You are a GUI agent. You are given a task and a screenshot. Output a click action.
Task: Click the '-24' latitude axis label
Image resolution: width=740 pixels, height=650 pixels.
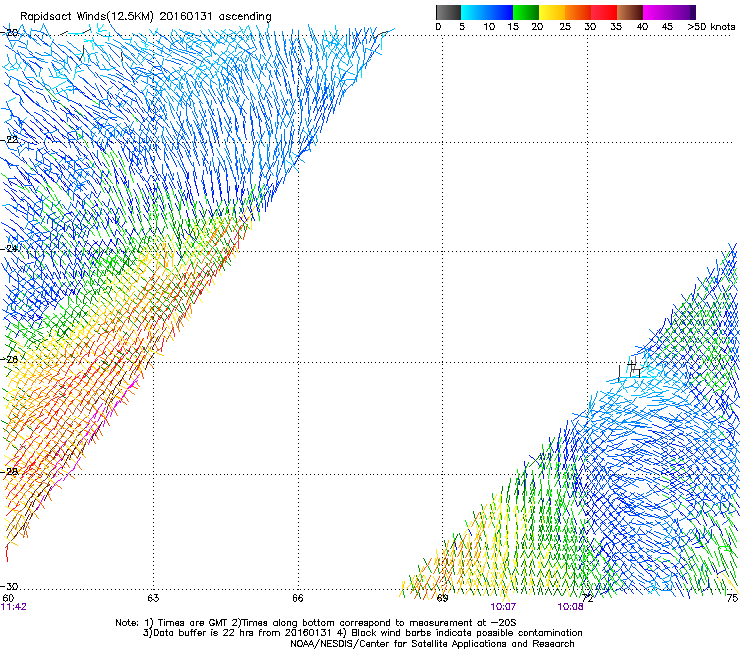[9, 248]
